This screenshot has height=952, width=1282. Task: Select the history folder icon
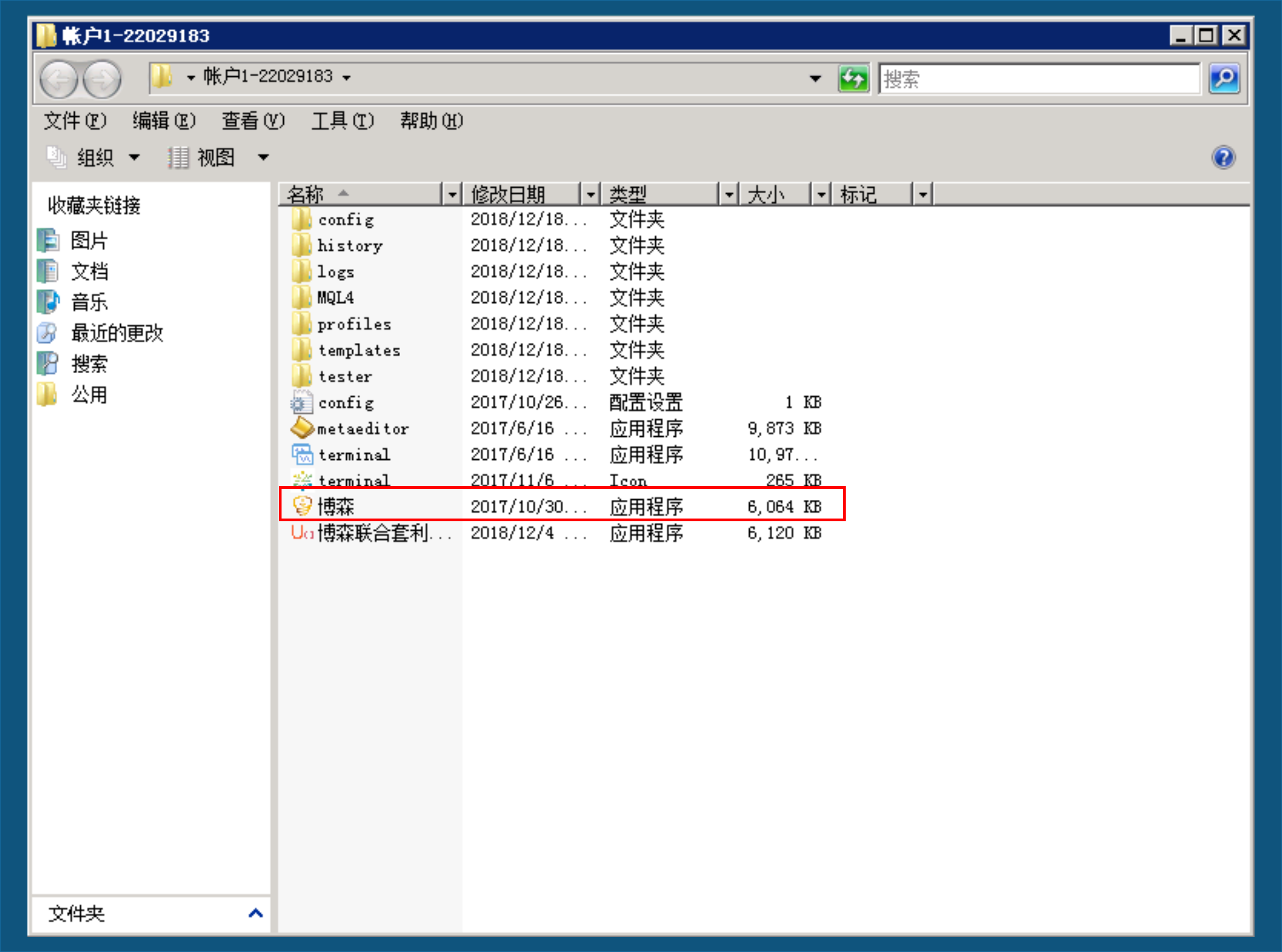(301, 245)
